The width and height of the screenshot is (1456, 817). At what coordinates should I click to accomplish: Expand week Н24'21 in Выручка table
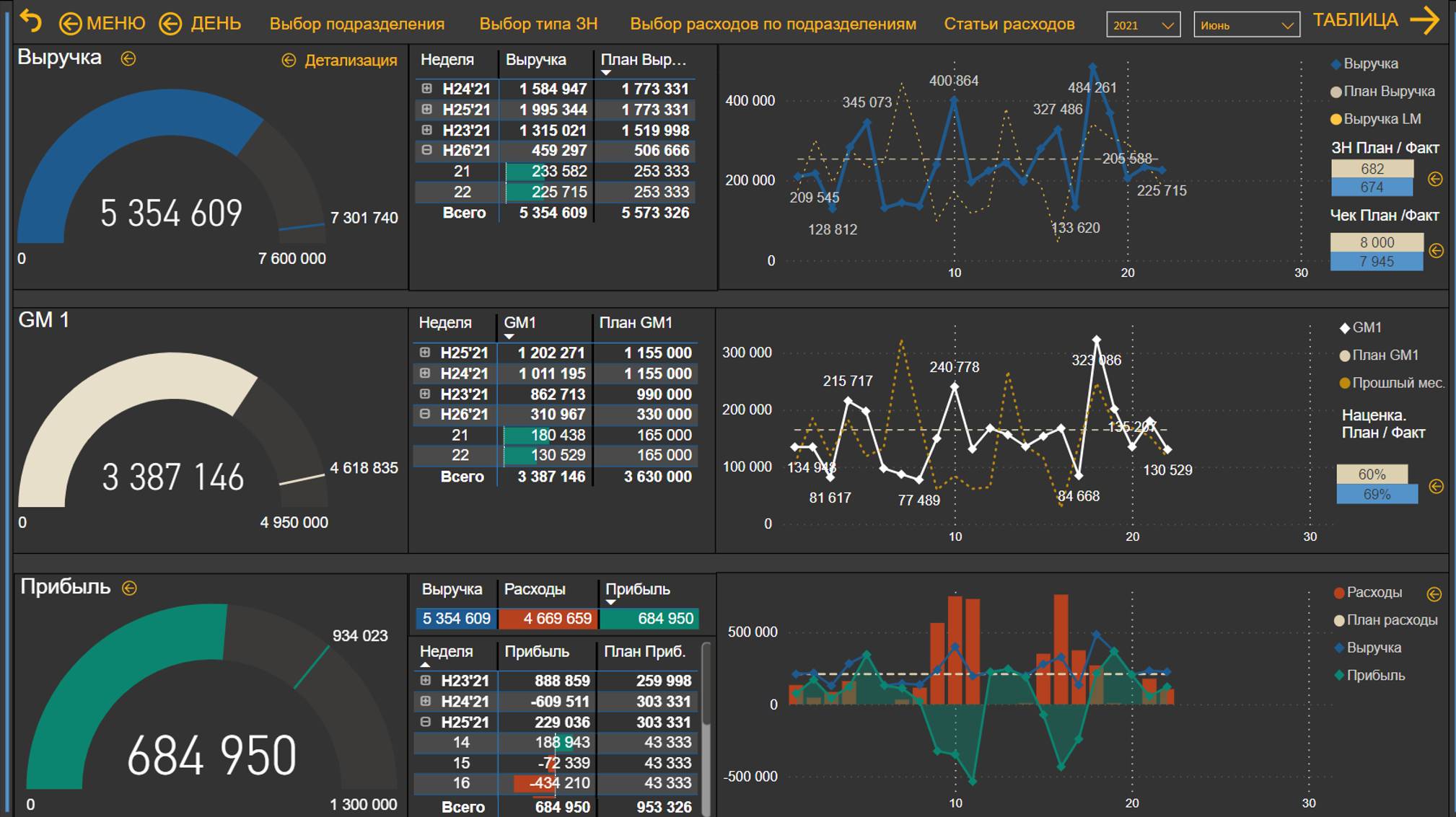click(x=426, y=89)
